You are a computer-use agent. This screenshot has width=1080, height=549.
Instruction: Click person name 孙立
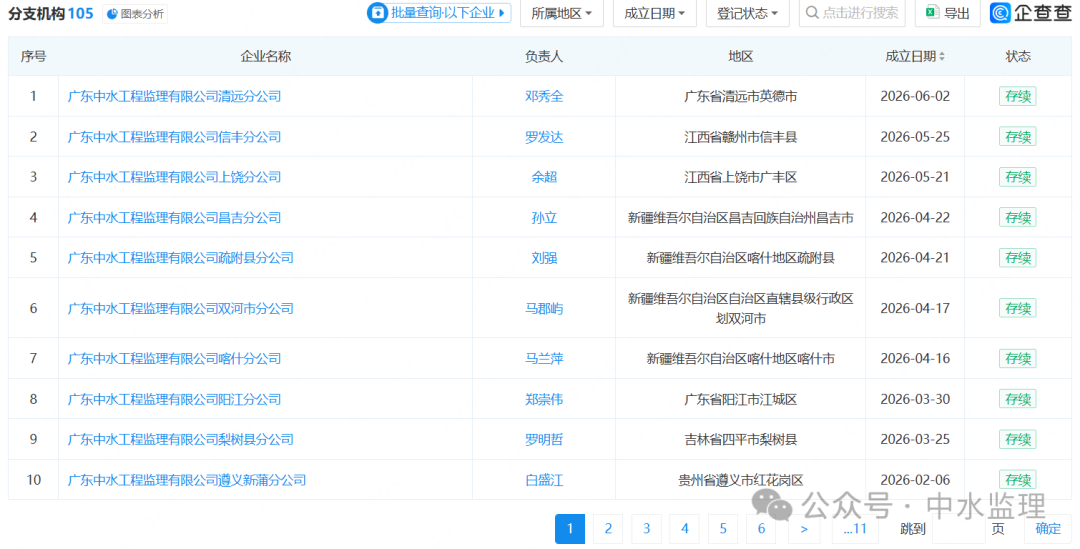click(544, 218)
